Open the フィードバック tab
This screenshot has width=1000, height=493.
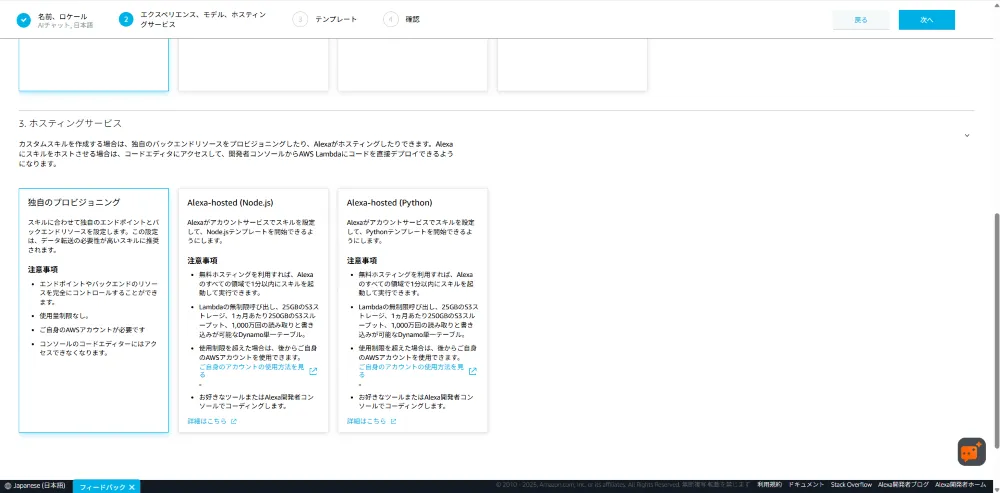tap(102, 487)
